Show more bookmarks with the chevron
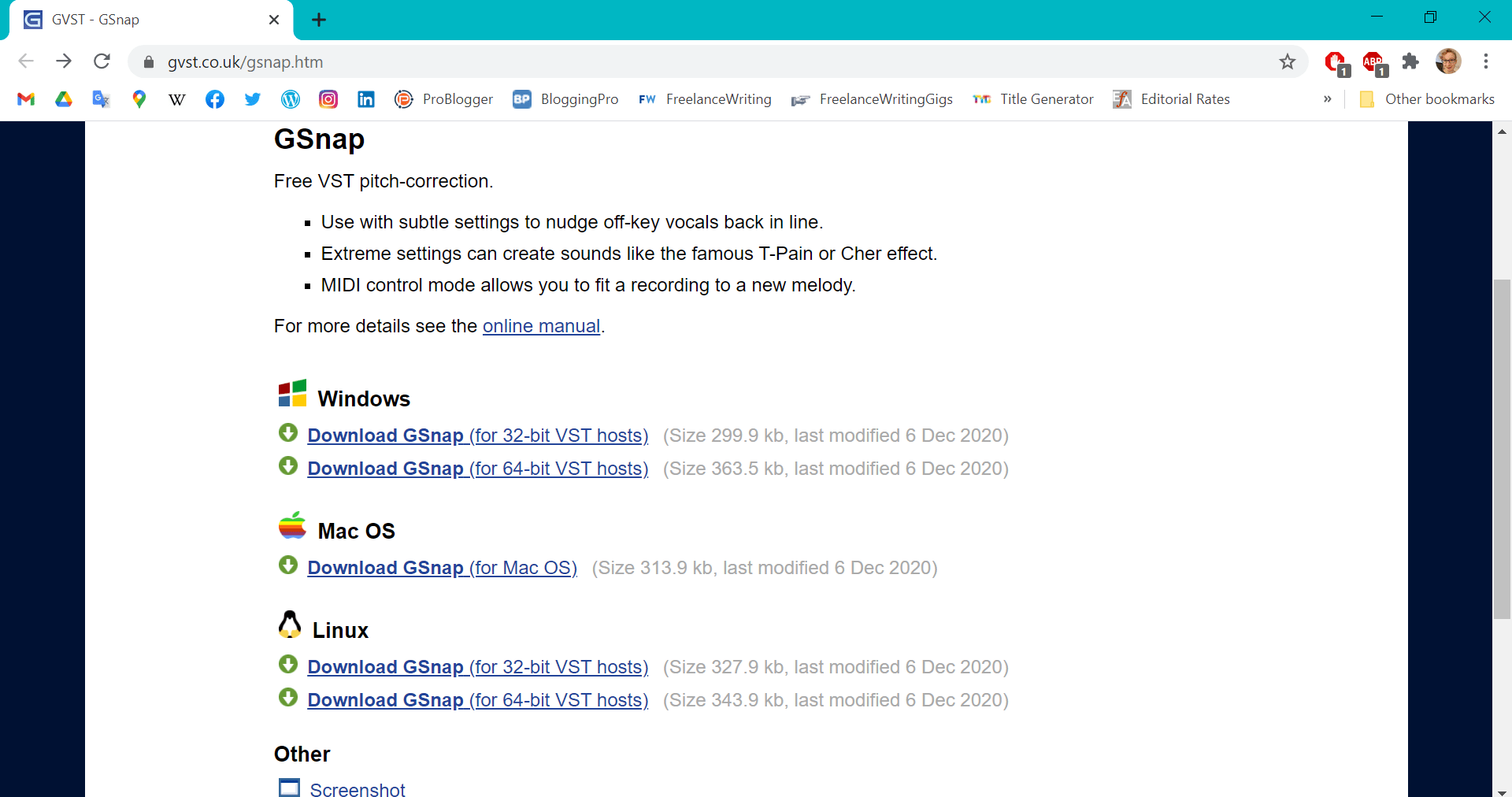The width and height of the screenshot is (1512, 797). [1328, 99]
